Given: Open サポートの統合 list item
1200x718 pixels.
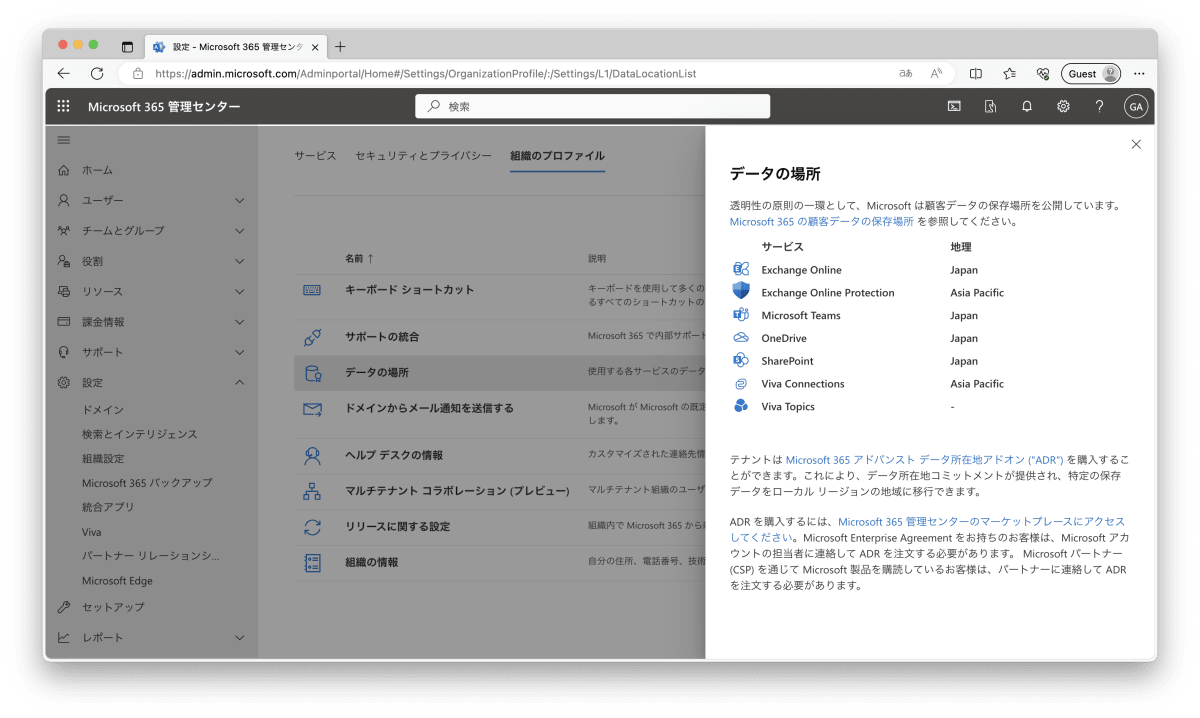Looking at the screenshot, I should (x=382, y=337).
